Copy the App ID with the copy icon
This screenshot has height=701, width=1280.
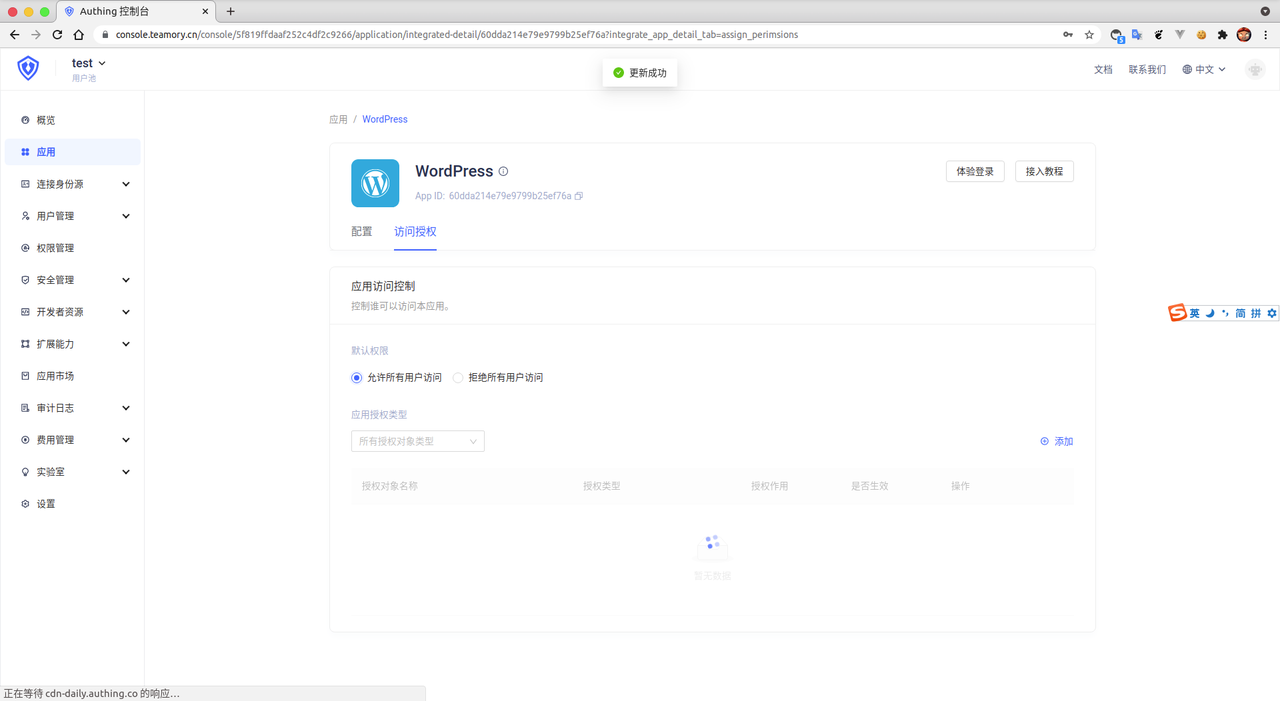(579, 196)
